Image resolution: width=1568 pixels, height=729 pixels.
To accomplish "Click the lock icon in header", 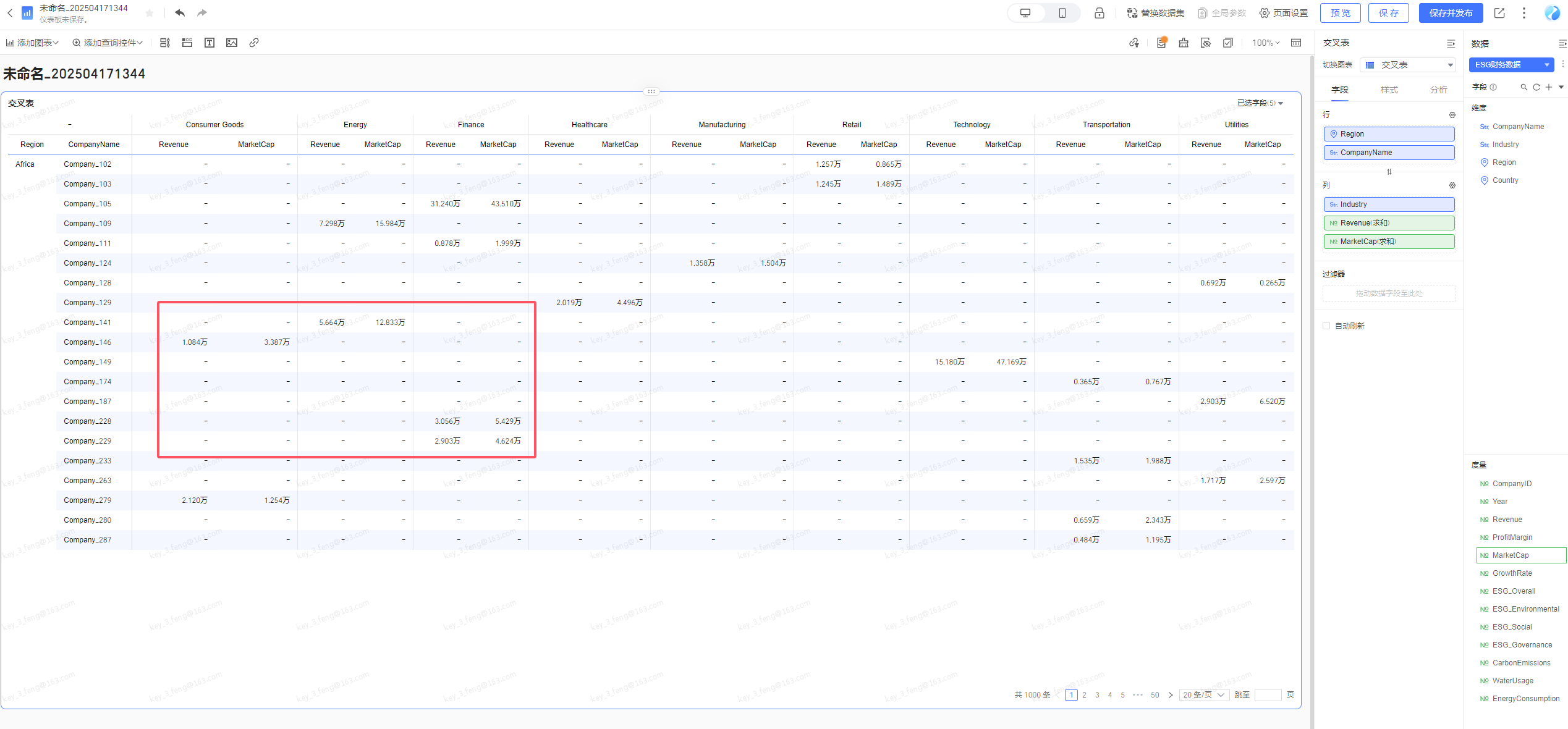I will click(1100, 13).
